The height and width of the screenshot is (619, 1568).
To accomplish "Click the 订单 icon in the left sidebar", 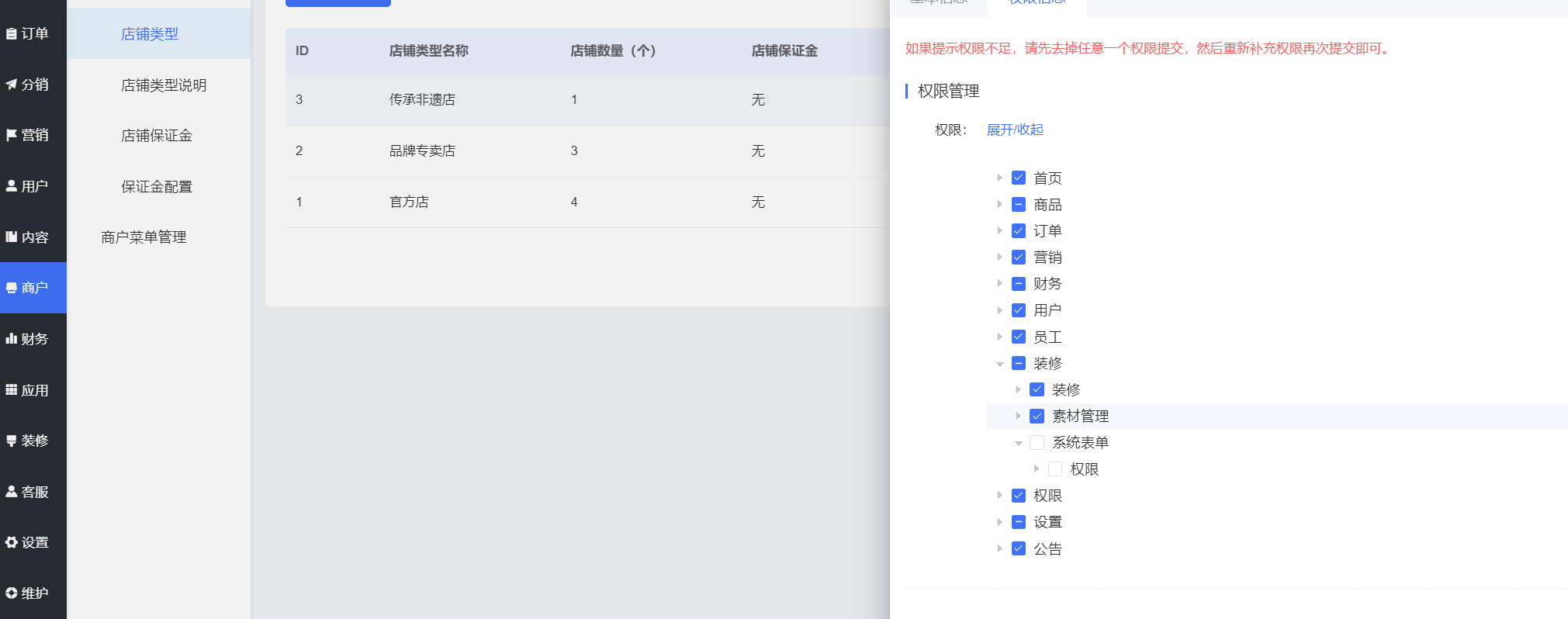I will (x=12, y=33).
